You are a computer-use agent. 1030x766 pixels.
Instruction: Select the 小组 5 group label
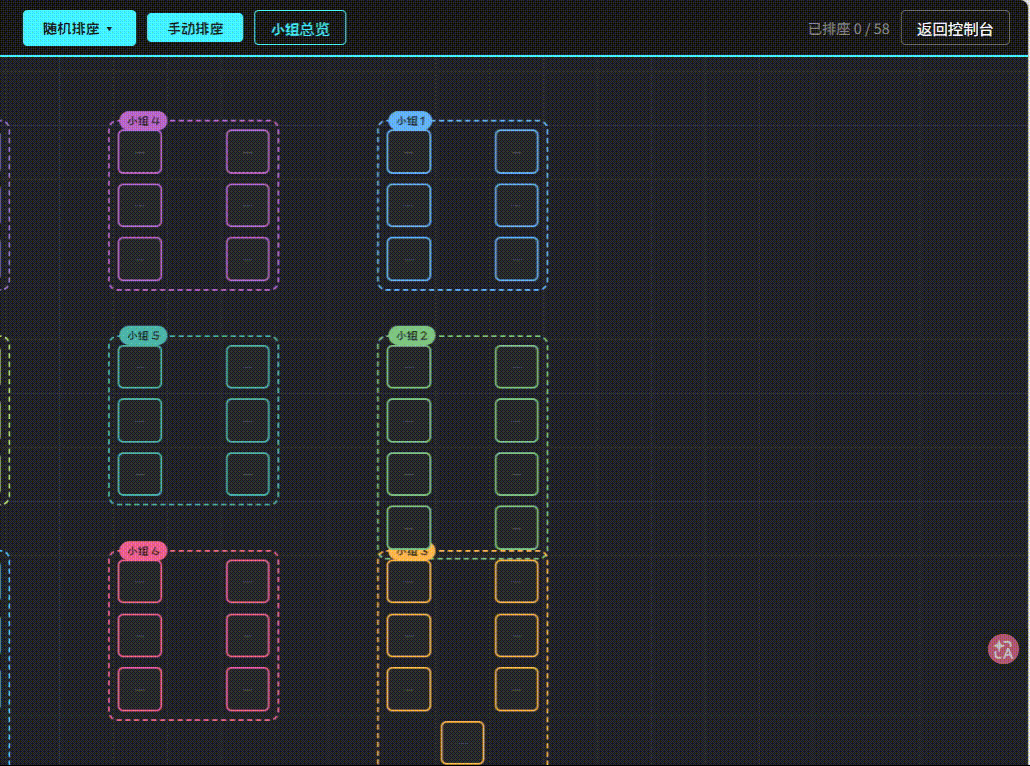tap(143, 336)
